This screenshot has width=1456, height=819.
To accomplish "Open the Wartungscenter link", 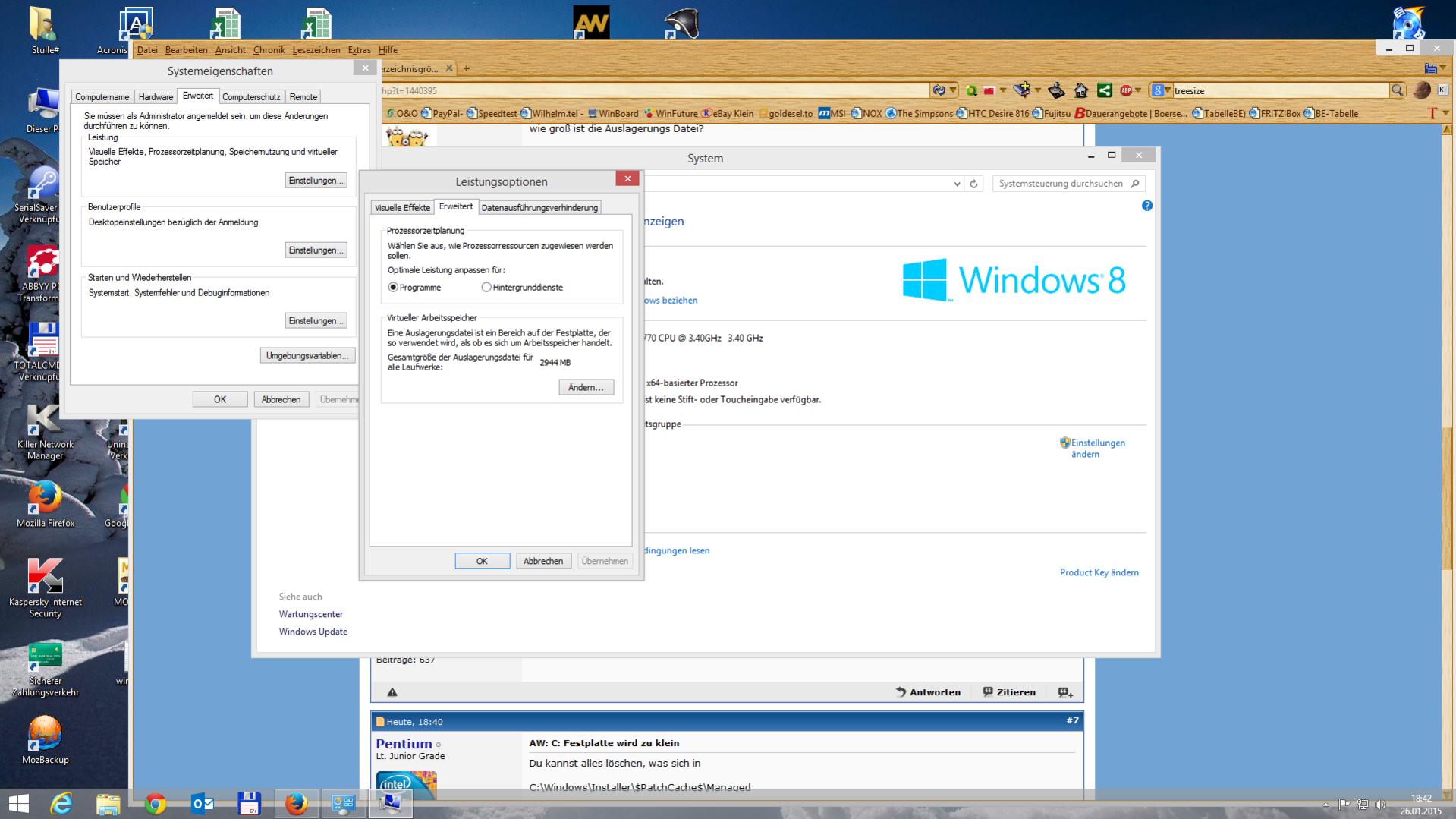I will pyautogui.click(x=310, y=614).
